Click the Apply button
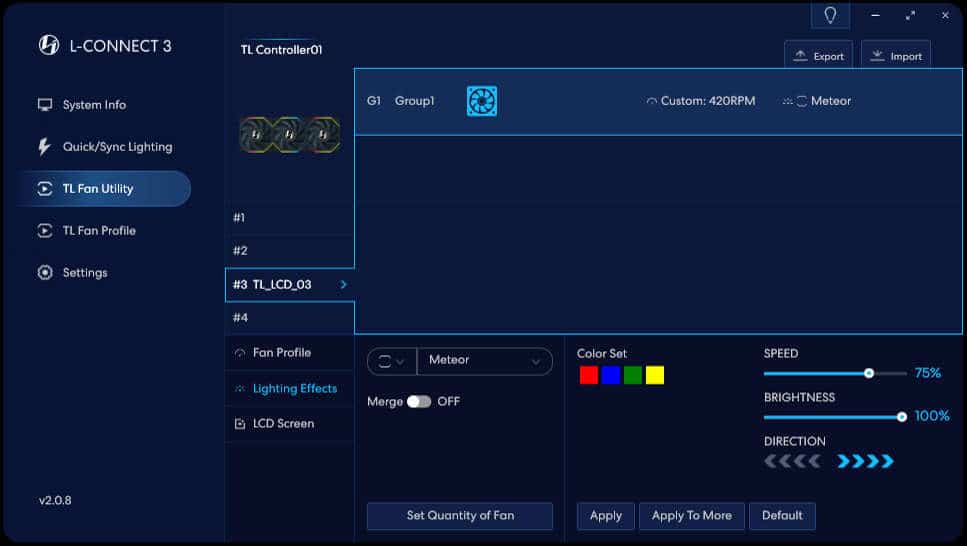Image resolution: width=967 pixels, height=546 pixels. pyautogui.click(x=606, y=516)
